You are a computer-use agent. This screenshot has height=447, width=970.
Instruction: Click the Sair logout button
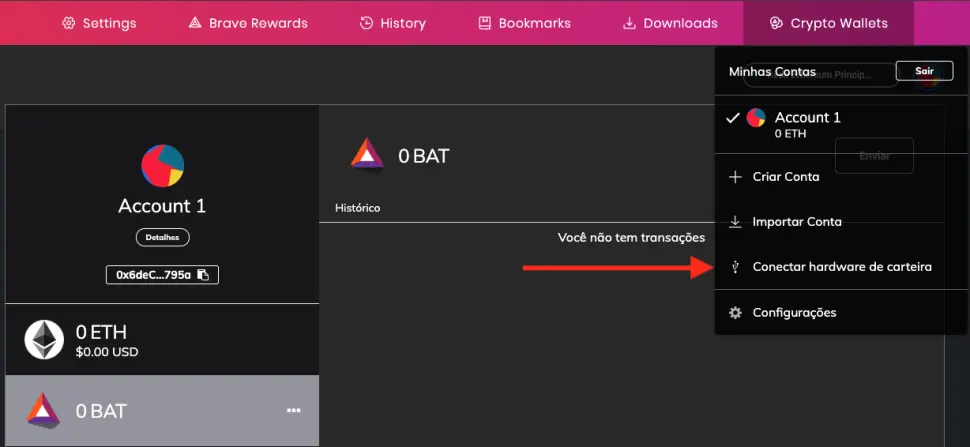coord(924,71)
